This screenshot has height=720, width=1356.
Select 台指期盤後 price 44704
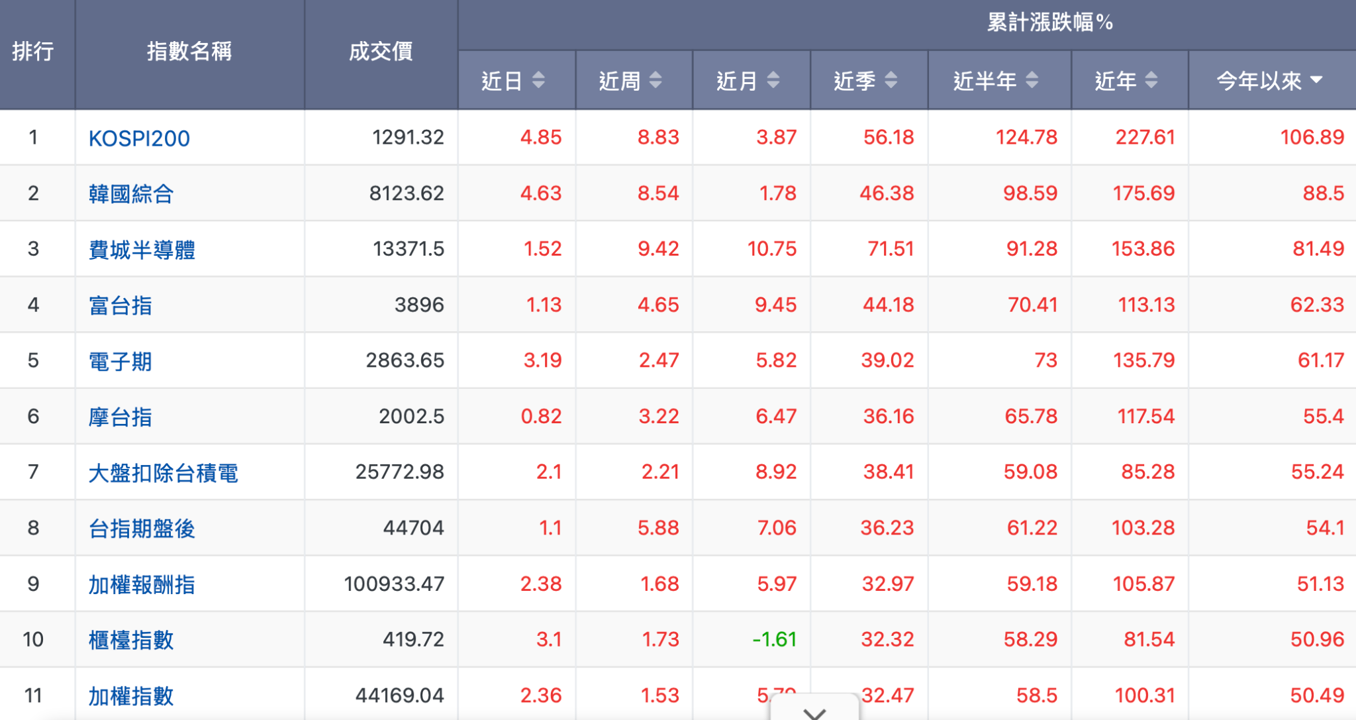pos(414,528)
